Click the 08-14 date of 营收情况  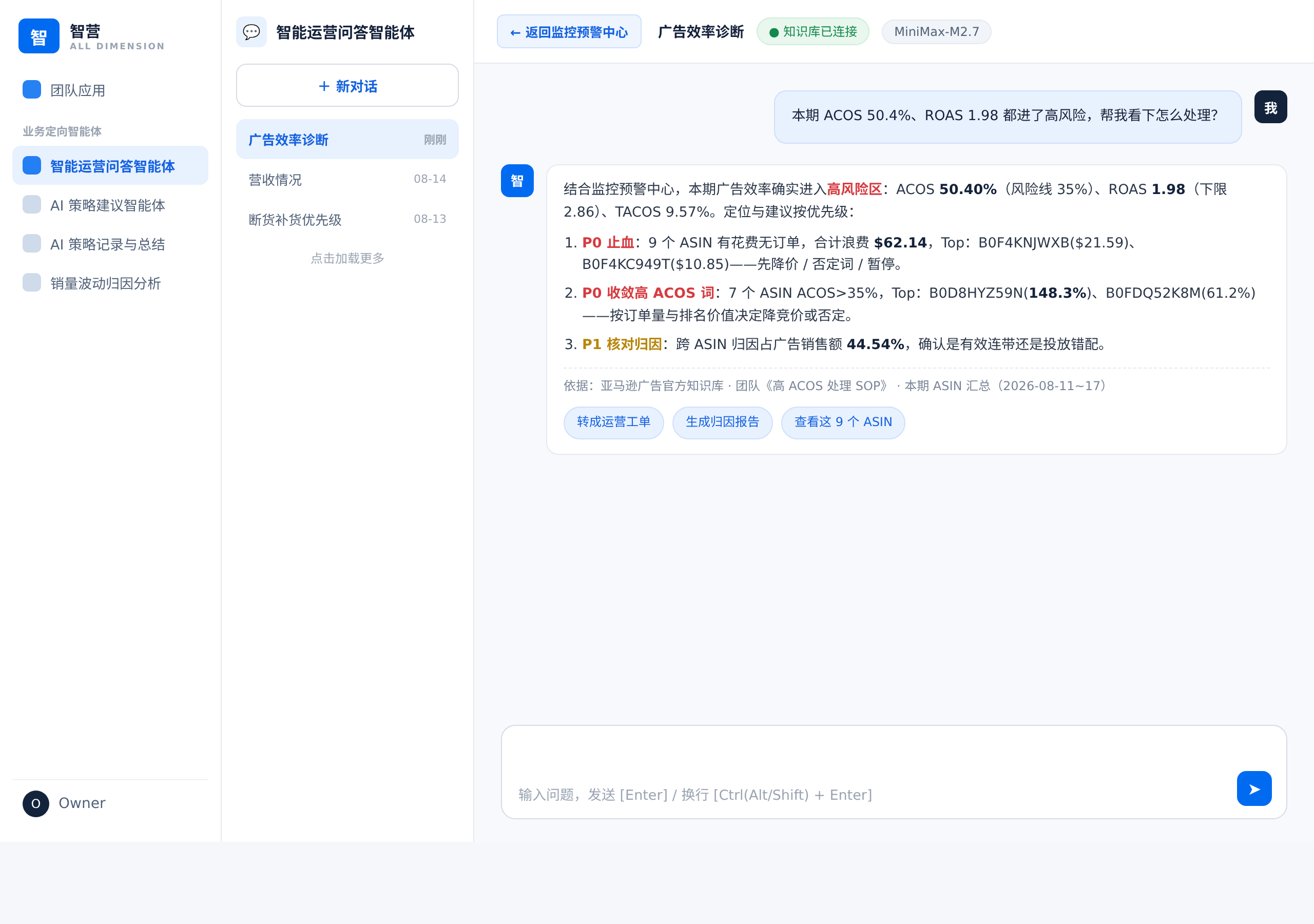click(x=430, y=179)
